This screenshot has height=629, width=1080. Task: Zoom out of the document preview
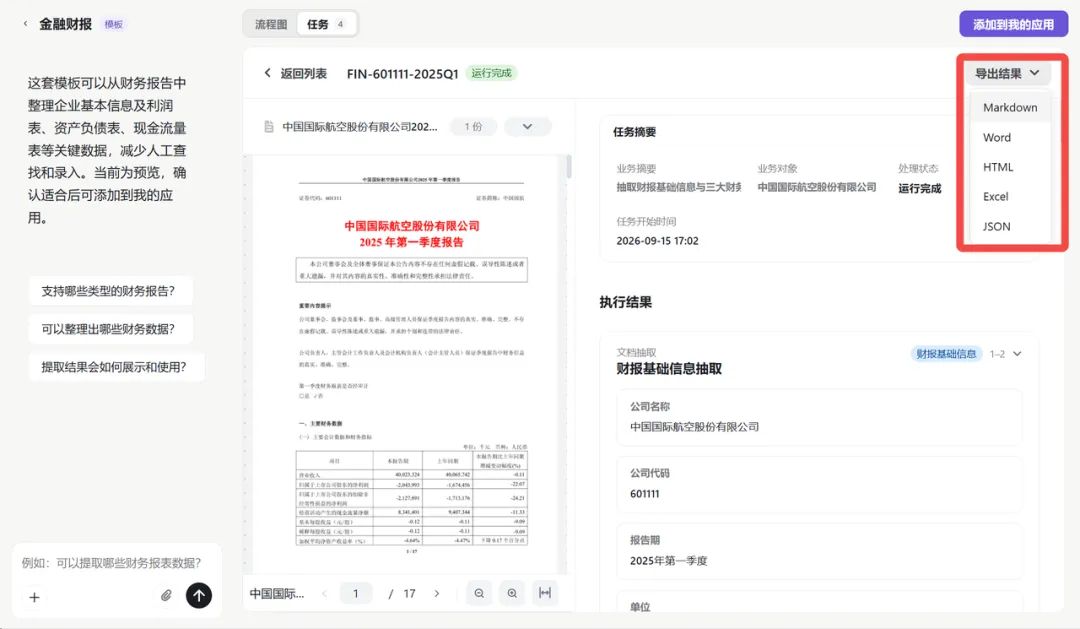point(479,593)
